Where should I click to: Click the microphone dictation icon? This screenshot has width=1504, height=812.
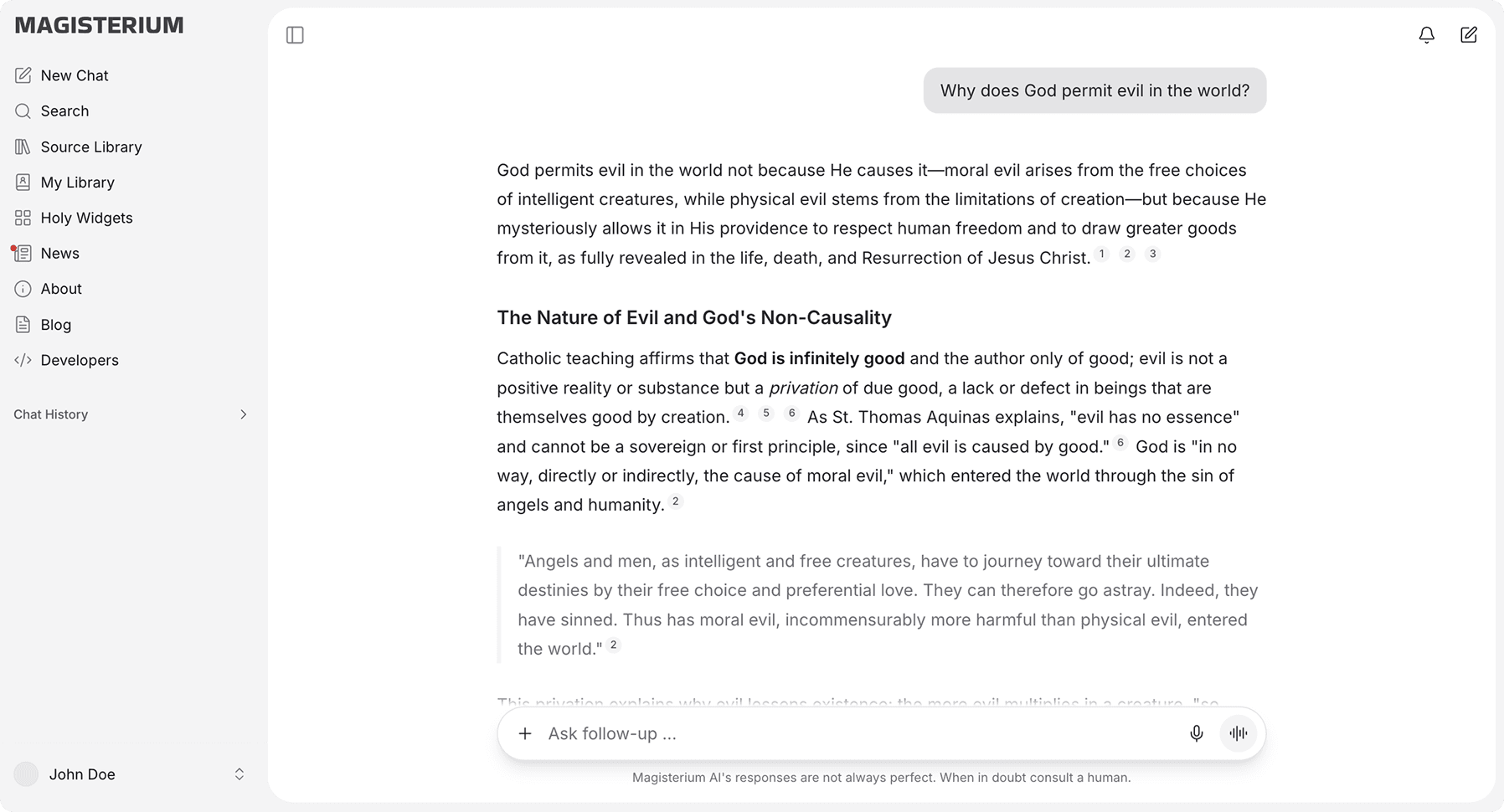1197,733
